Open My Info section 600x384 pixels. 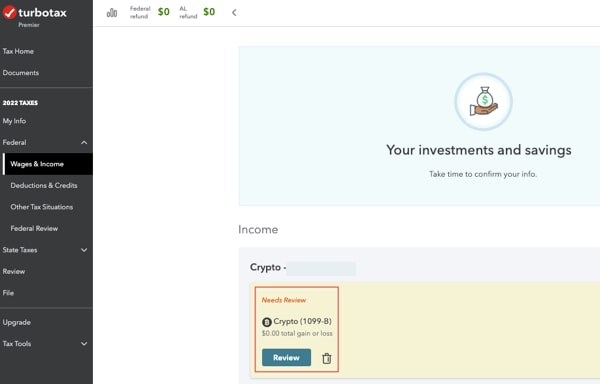coord(14,121)
